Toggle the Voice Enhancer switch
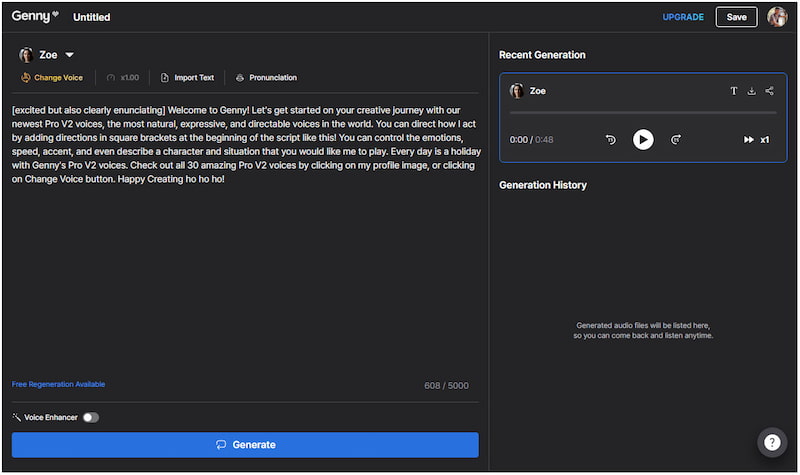The height and width of the screenshot is (475, 800). pyautogui.click(x=90, y=417)
